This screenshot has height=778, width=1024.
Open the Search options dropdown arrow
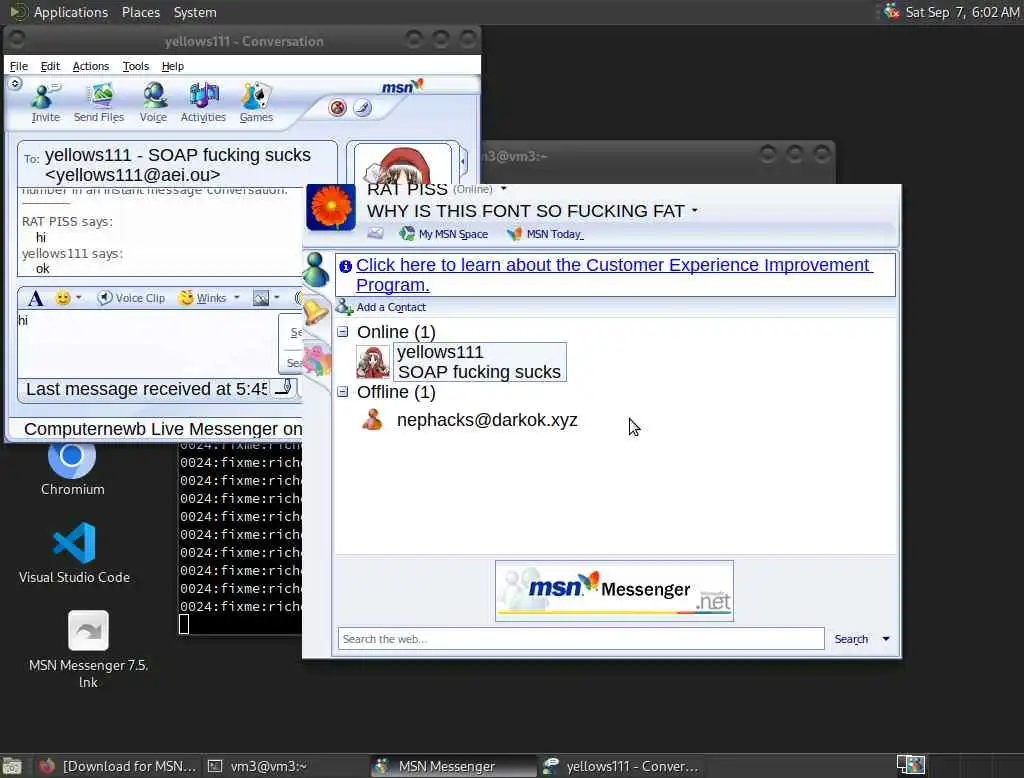886,639
